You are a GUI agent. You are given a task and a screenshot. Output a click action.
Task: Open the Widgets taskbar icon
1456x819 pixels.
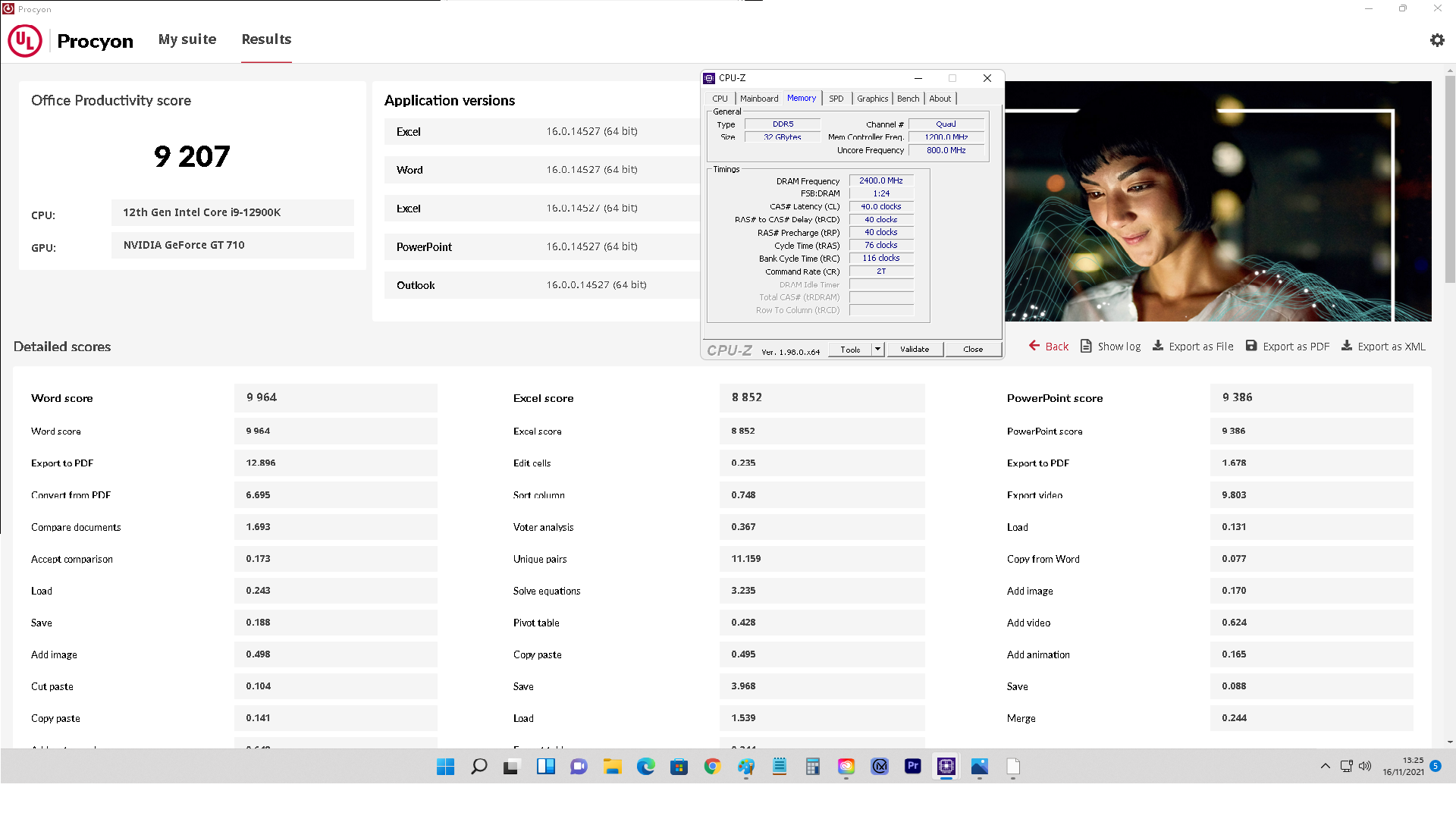[x=545, y=767]
